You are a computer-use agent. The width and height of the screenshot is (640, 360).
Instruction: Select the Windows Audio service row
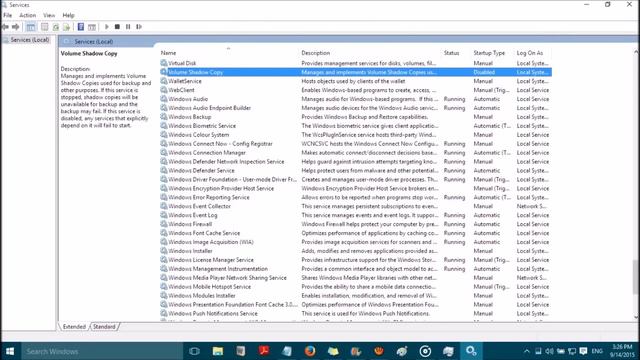(x=355, y=99)
